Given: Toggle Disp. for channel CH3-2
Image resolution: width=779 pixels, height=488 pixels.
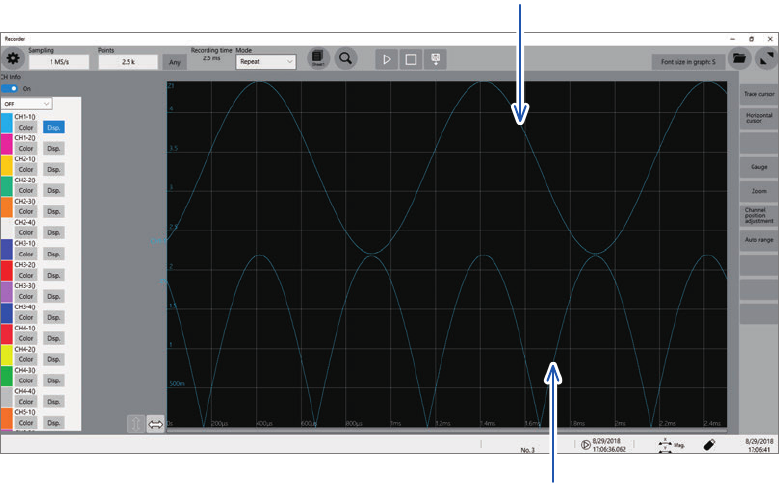Looking at the screenshot, I should click(x=54, y=275).
